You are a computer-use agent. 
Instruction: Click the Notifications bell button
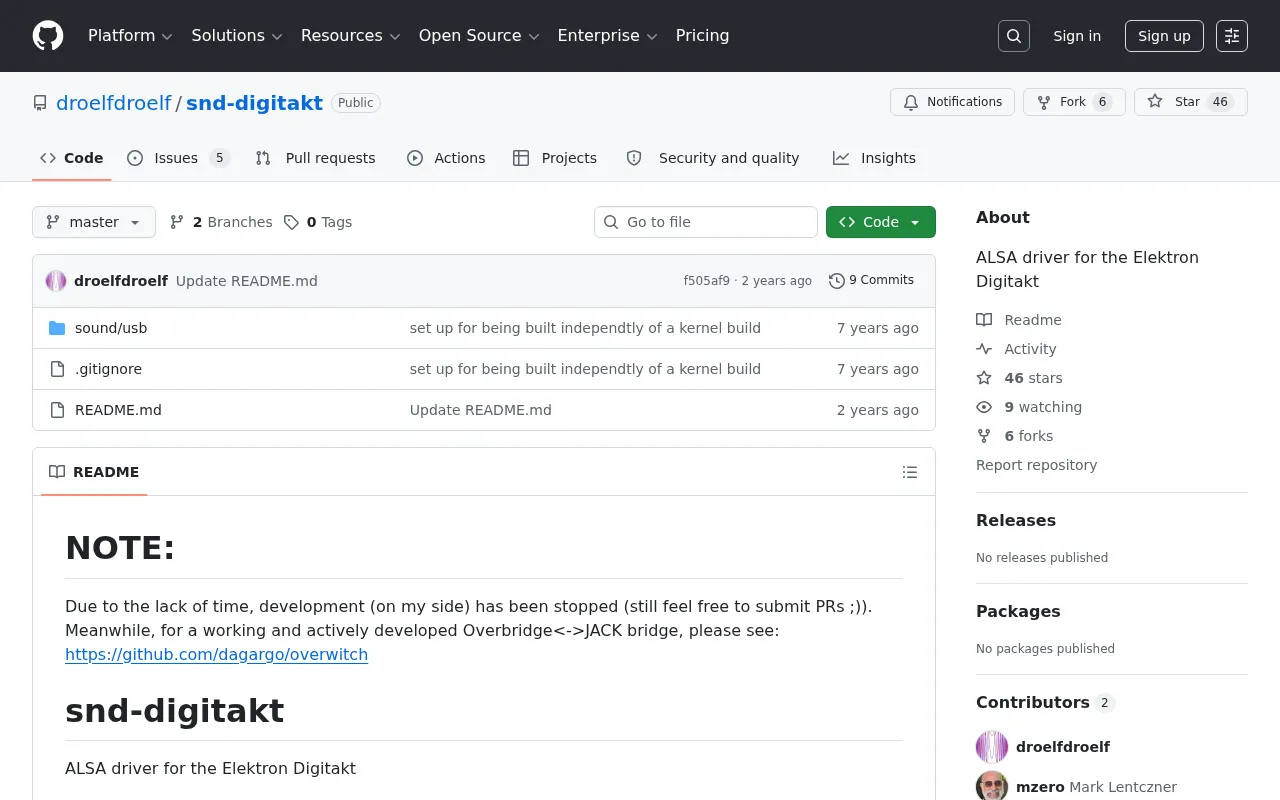coord(953,102)
